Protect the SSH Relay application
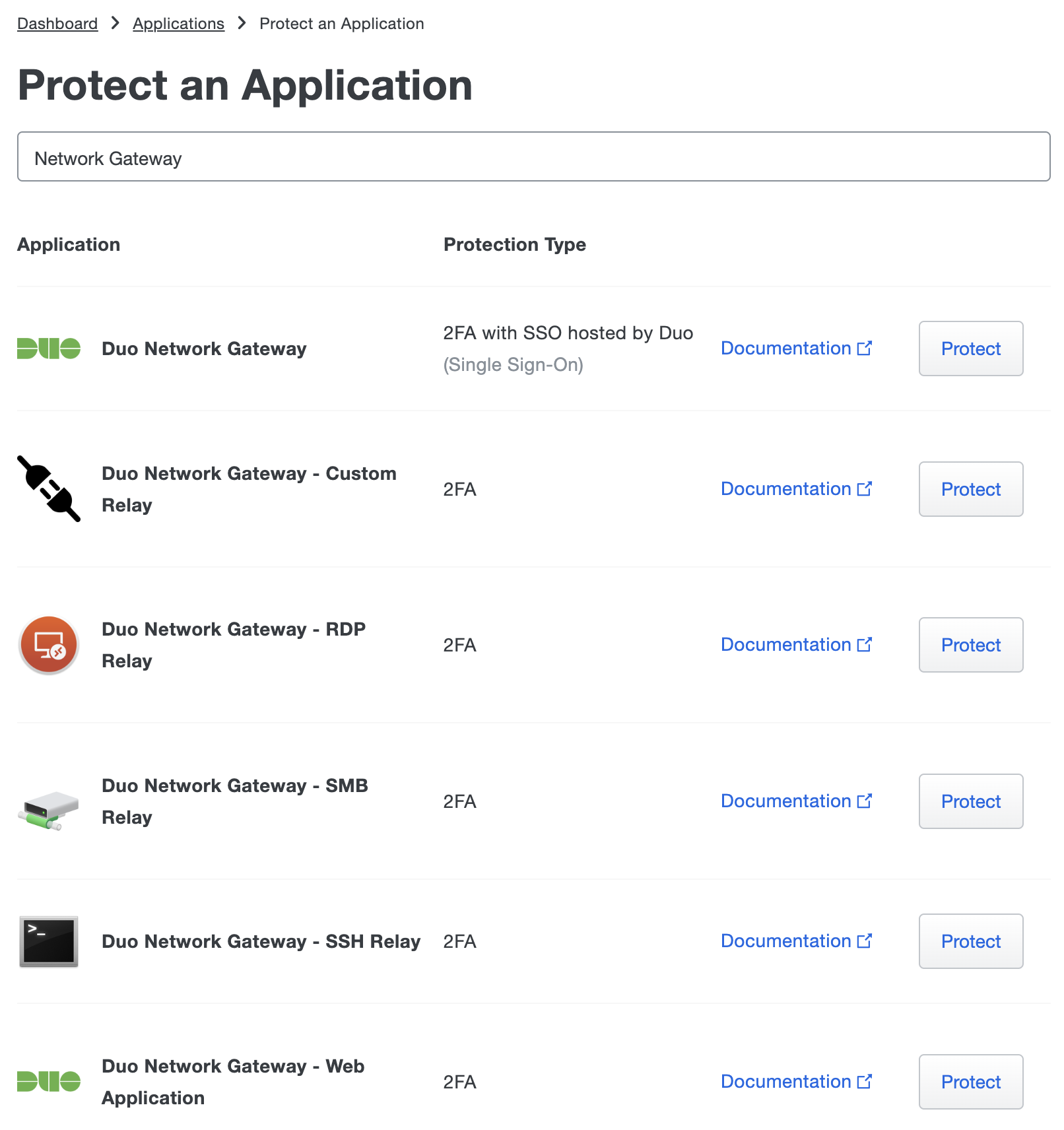 (970, 941)
